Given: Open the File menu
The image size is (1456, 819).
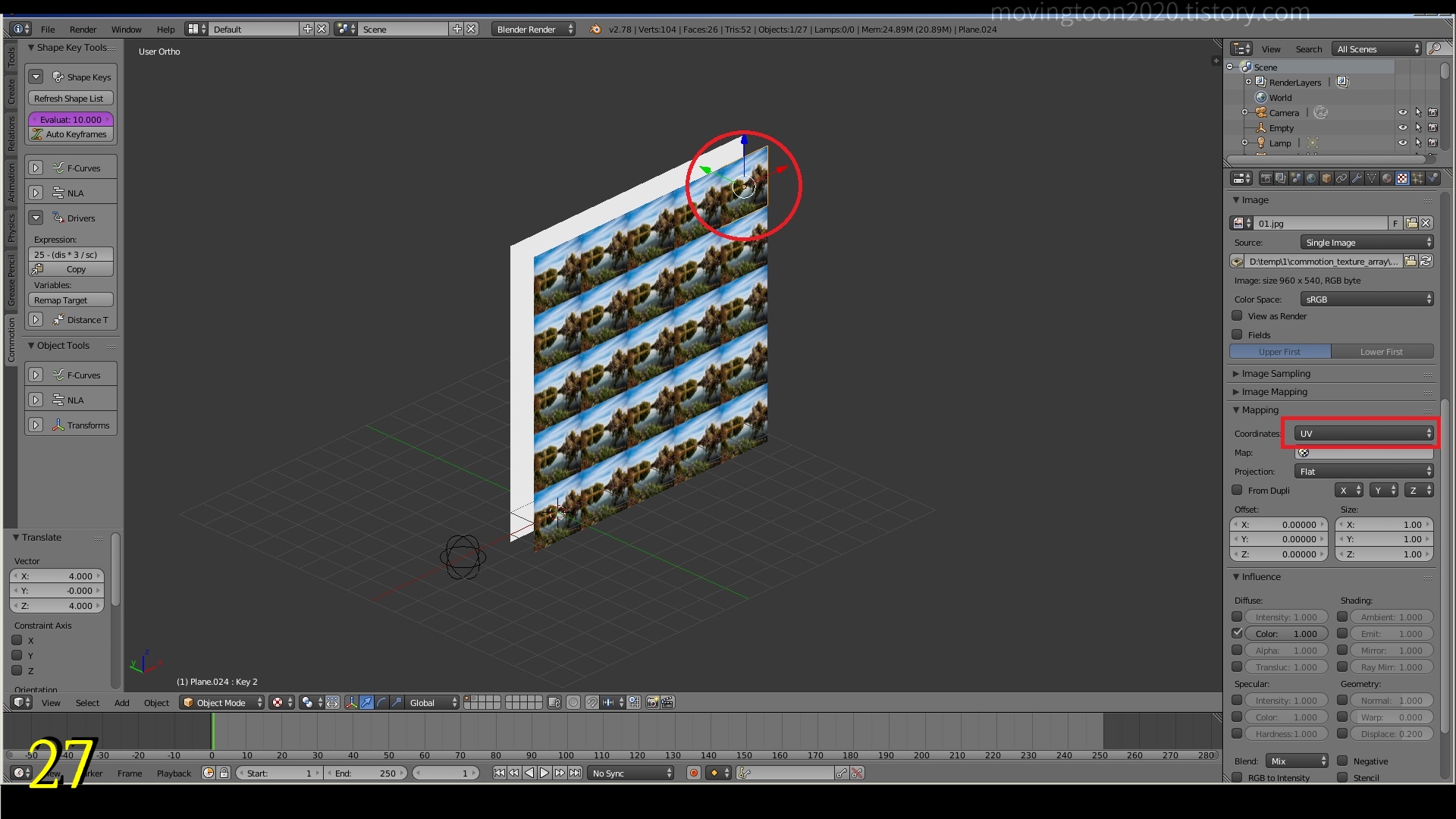Looking at the screenshot, I should click(48, 29).
